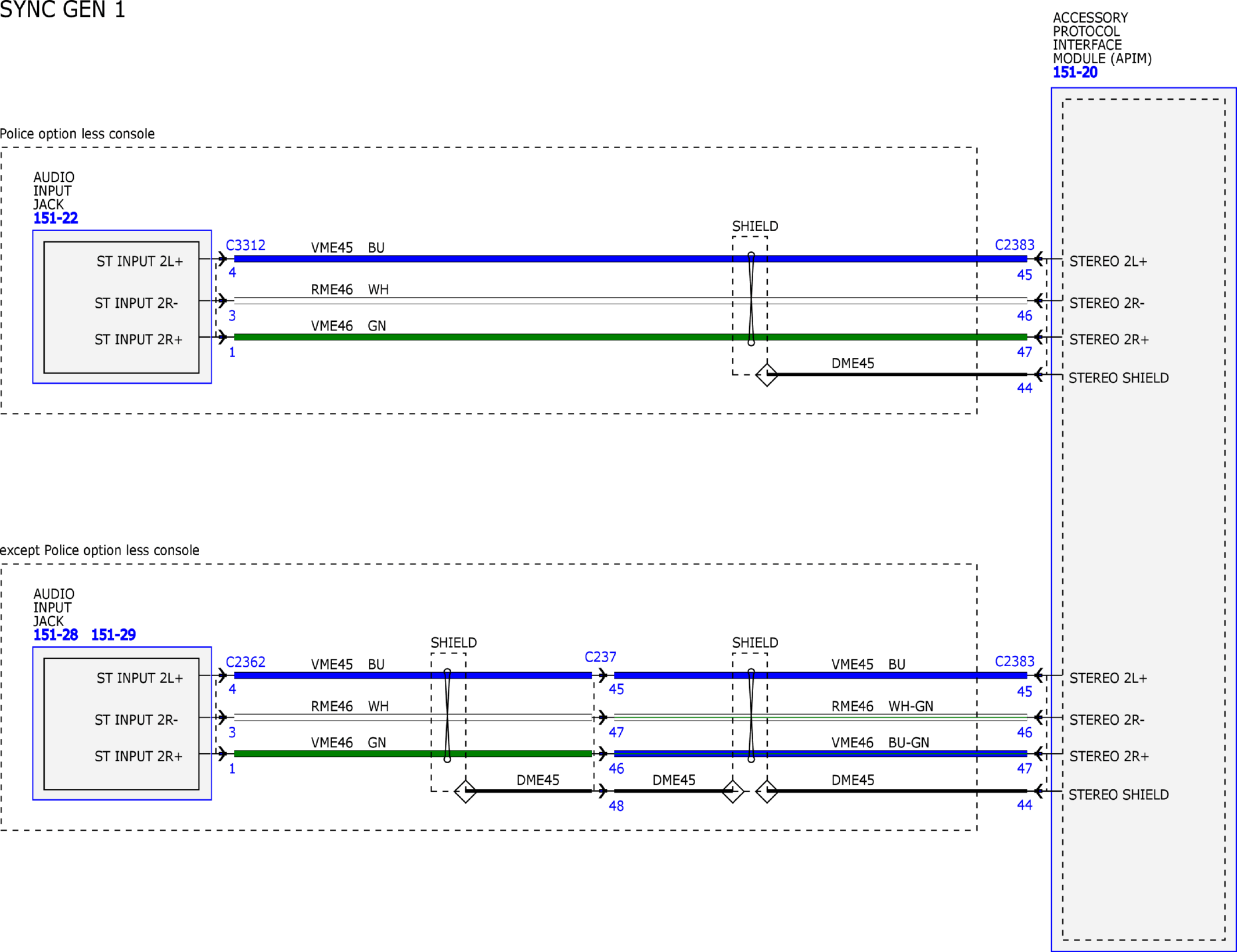1237x952 pixels.
Task: Click C2383 in the Police option section
Action: [1015, 245]
